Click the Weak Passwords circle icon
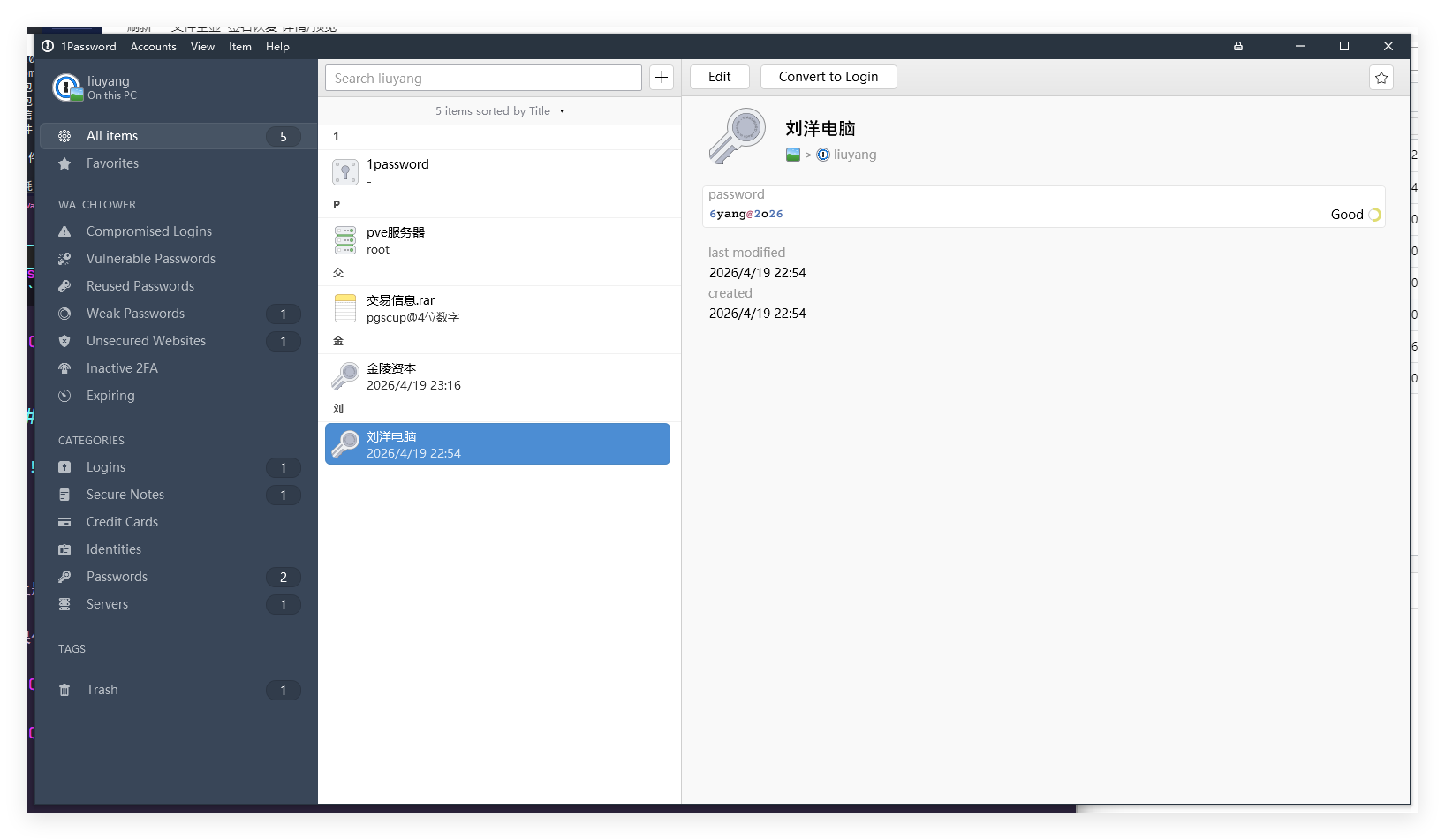This screenshot has height=840, width=1445. [64, 314]
